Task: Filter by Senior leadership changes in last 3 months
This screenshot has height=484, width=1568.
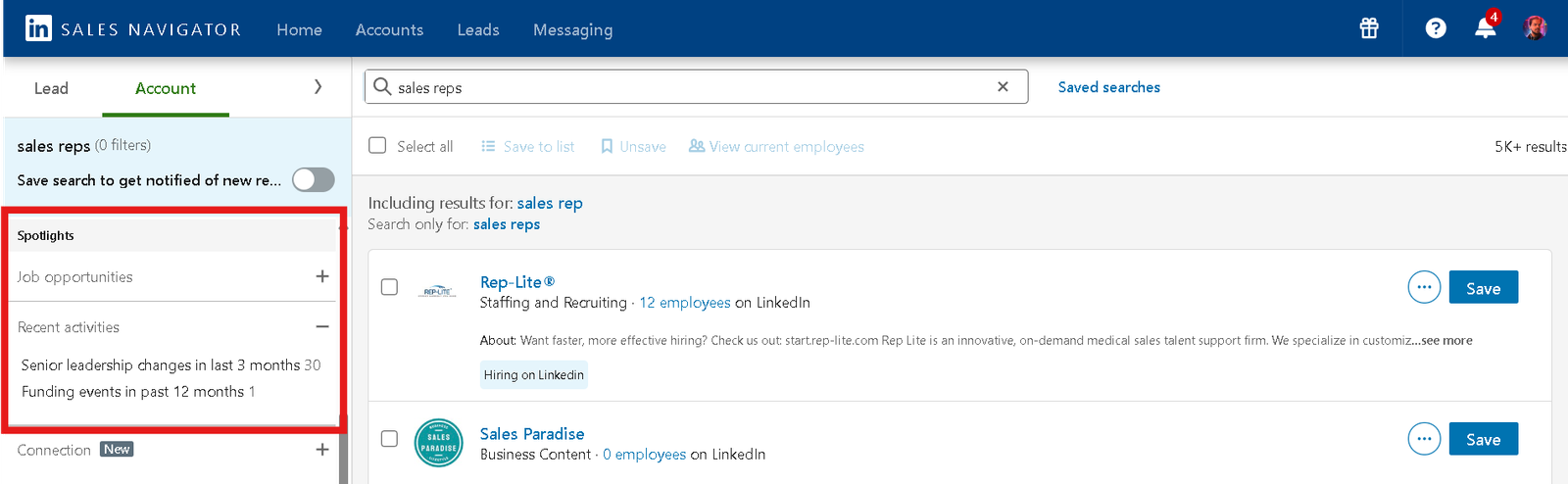Action: (x=171, y=364)
